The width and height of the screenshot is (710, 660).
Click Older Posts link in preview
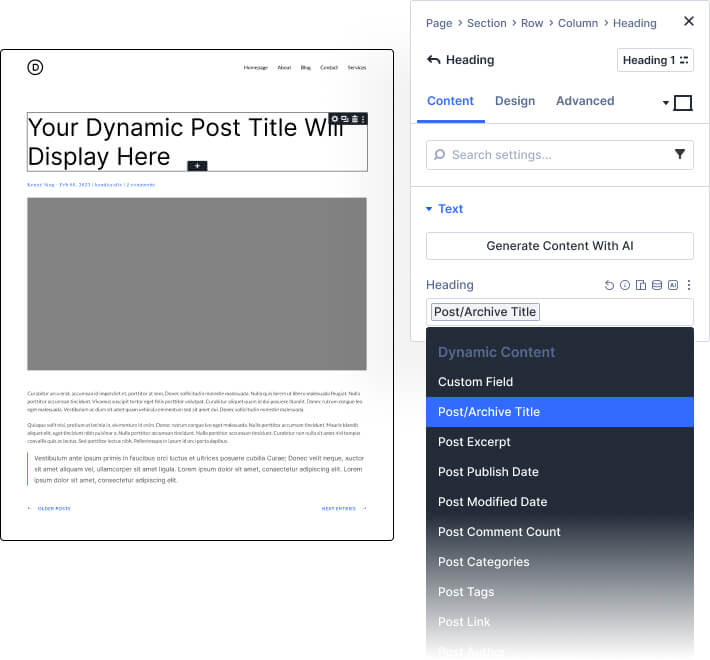pyautogui.click(x=54, y=508)
